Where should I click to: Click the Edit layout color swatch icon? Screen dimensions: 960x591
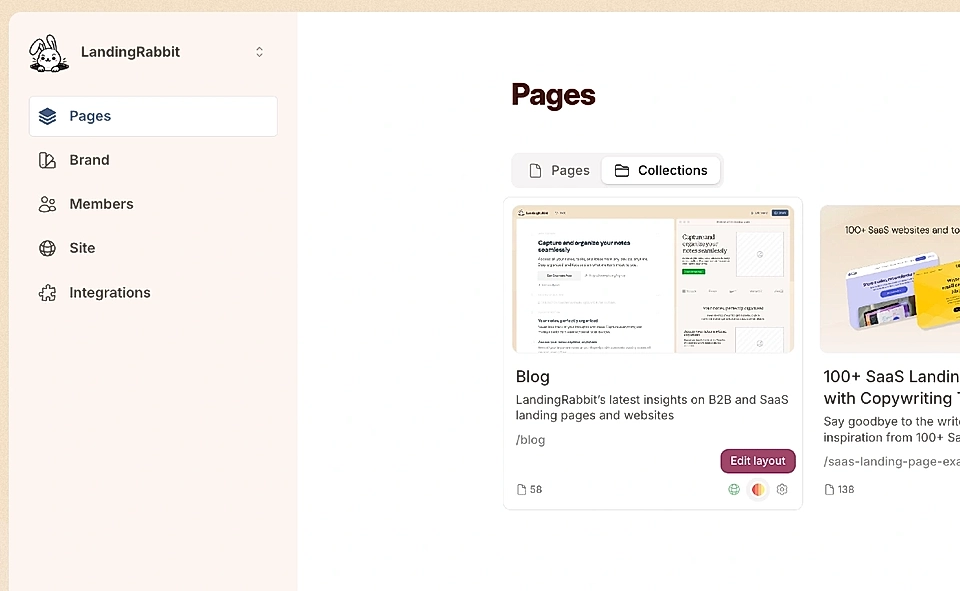click(x=758, y=490)
